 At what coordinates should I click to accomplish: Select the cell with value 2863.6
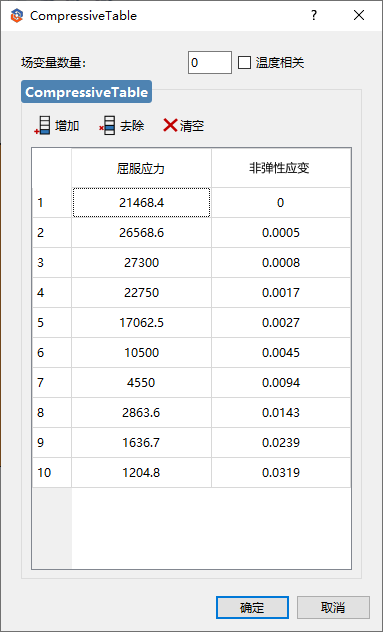point(142,413)
